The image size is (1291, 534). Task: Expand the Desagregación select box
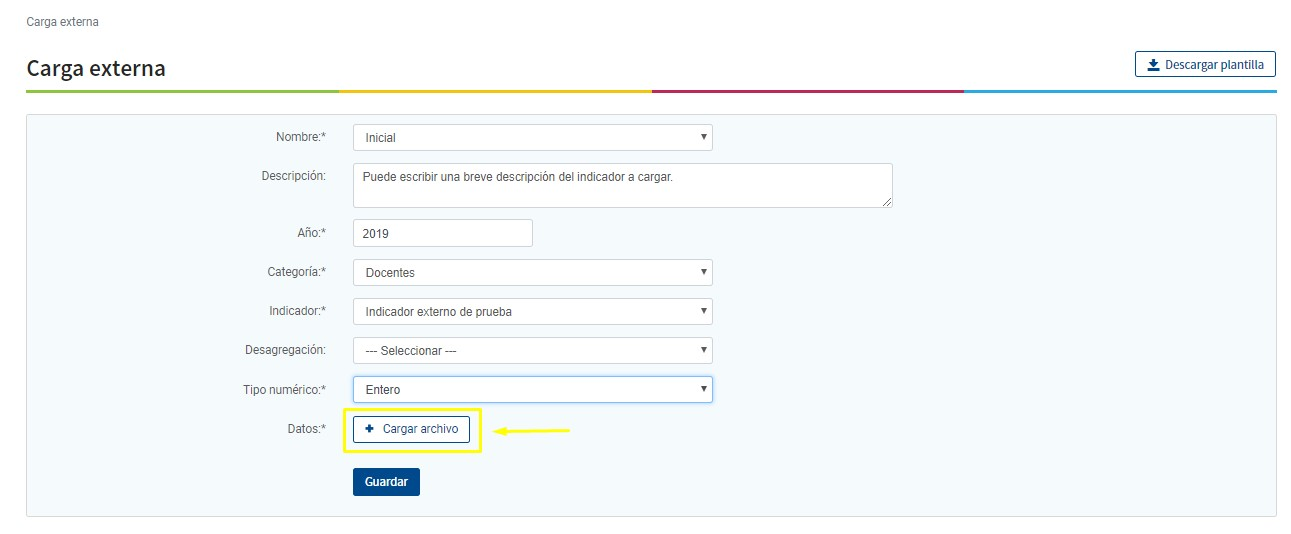pos(532,351)
